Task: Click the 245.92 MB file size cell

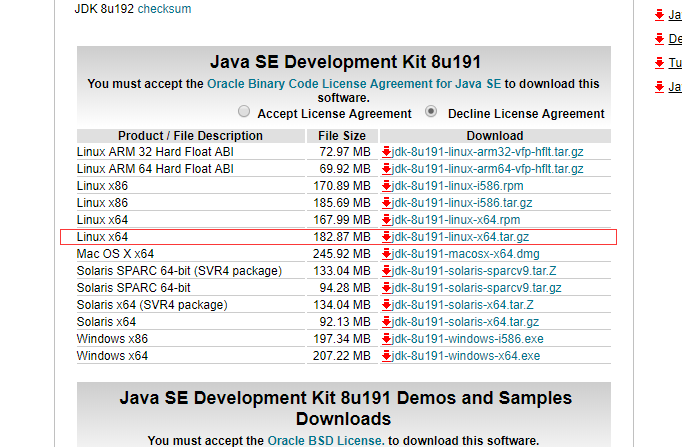Action: pos(341,254)
